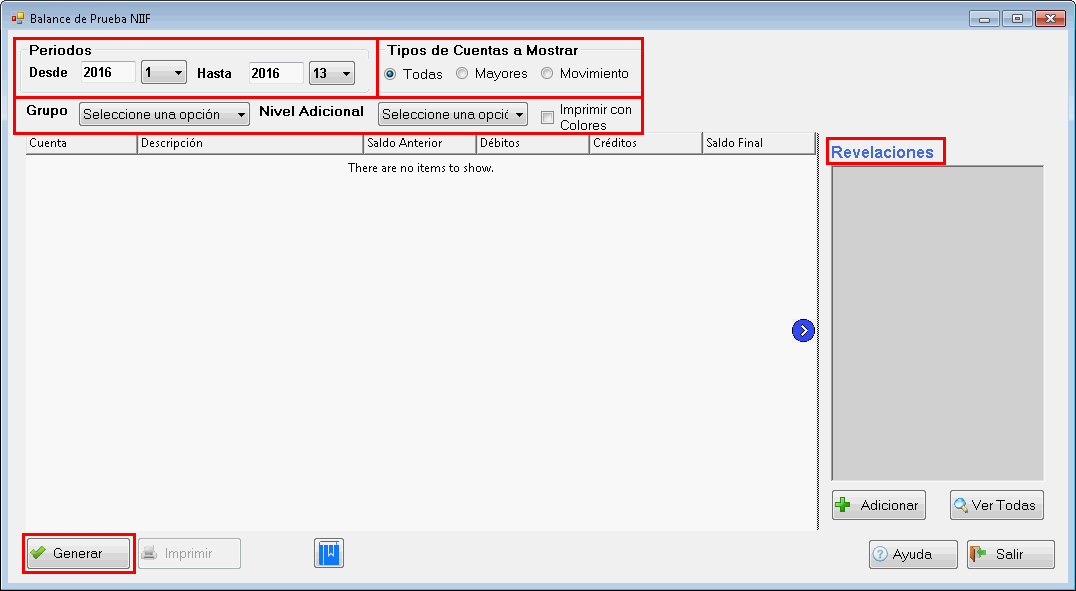Choose the Movimiento radio option
This screenshot has height=591, width=1076.
(x=547, y=74)
